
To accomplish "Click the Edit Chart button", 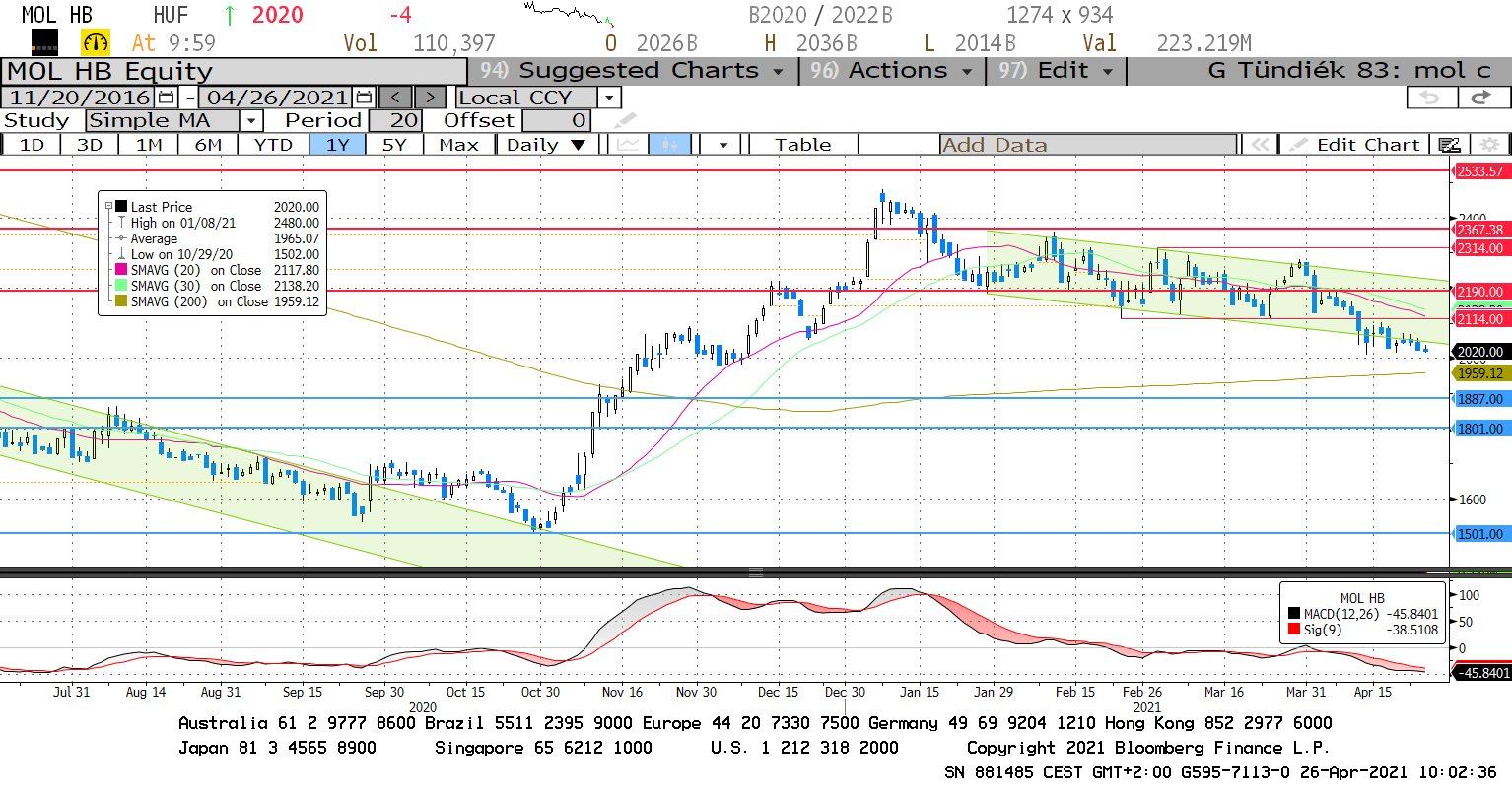I will coord(1356,145).
